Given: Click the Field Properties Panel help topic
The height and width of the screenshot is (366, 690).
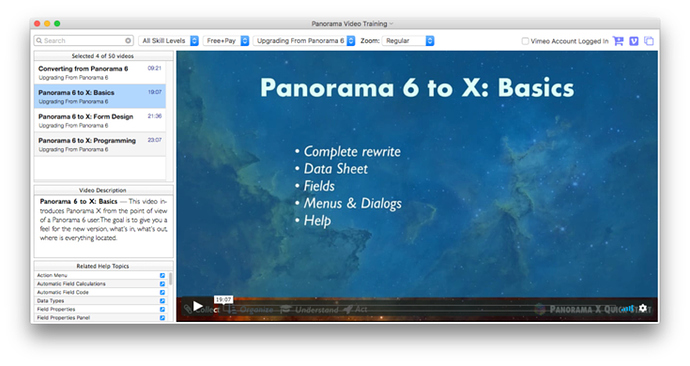Looking at the screenshot, I should click(x=63, y=318).
